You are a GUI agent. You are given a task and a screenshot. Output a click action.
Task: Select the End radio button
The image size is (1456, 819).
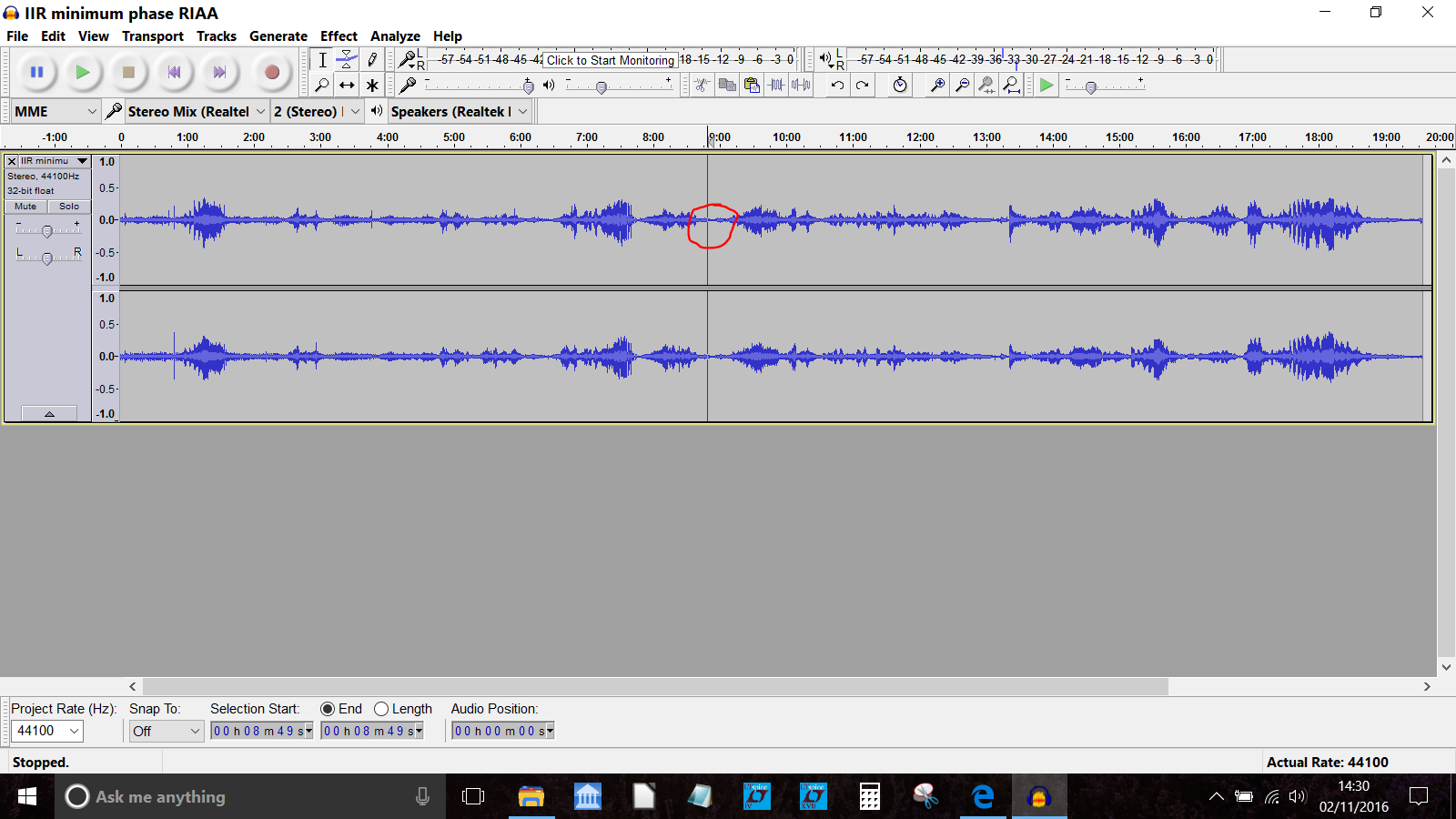pyautogui.click(x=328, y=709)
